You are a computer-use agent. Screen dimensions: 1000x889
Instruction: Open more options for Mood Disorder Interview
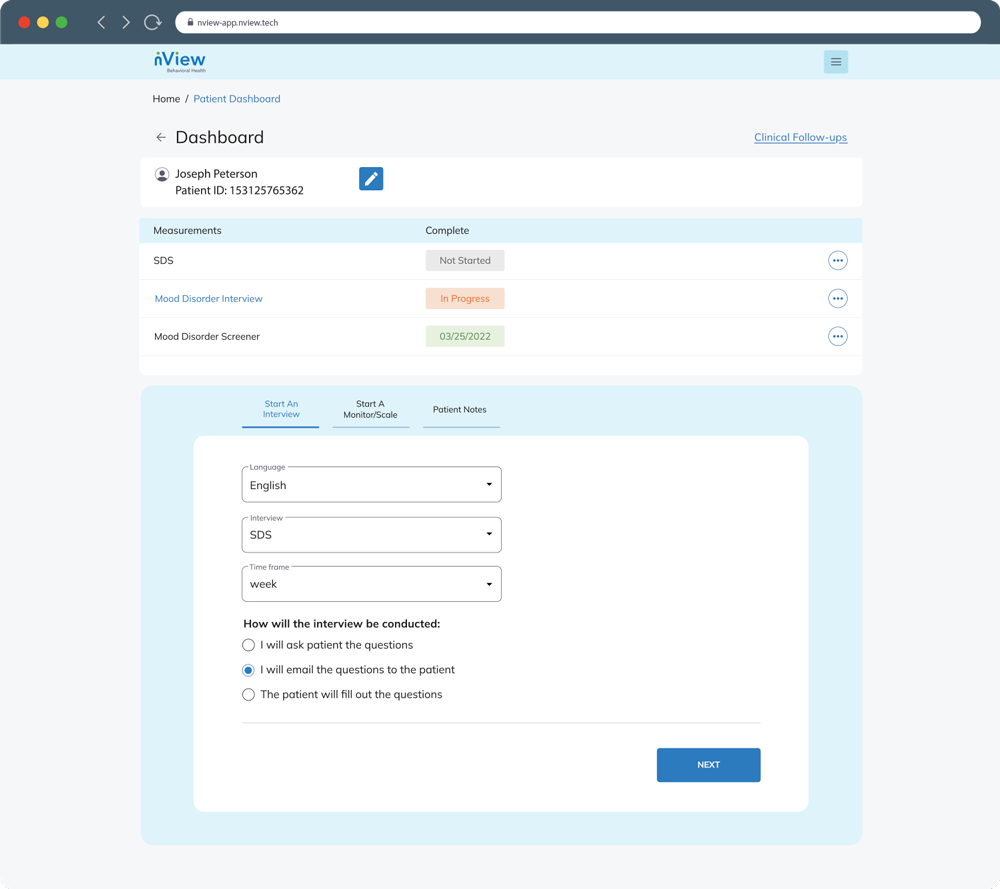point(838,299)
